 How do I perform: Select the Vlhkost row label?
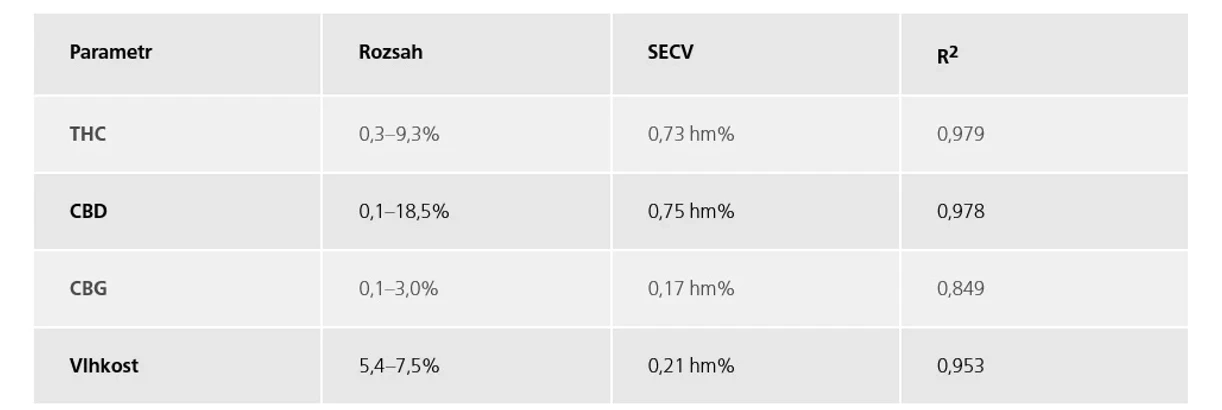104,366
